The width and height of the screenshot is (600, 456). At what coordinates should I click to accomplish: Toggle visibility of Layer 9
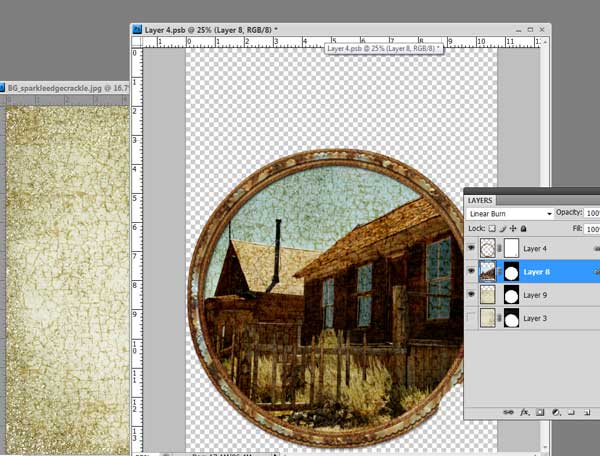[472, 295]
